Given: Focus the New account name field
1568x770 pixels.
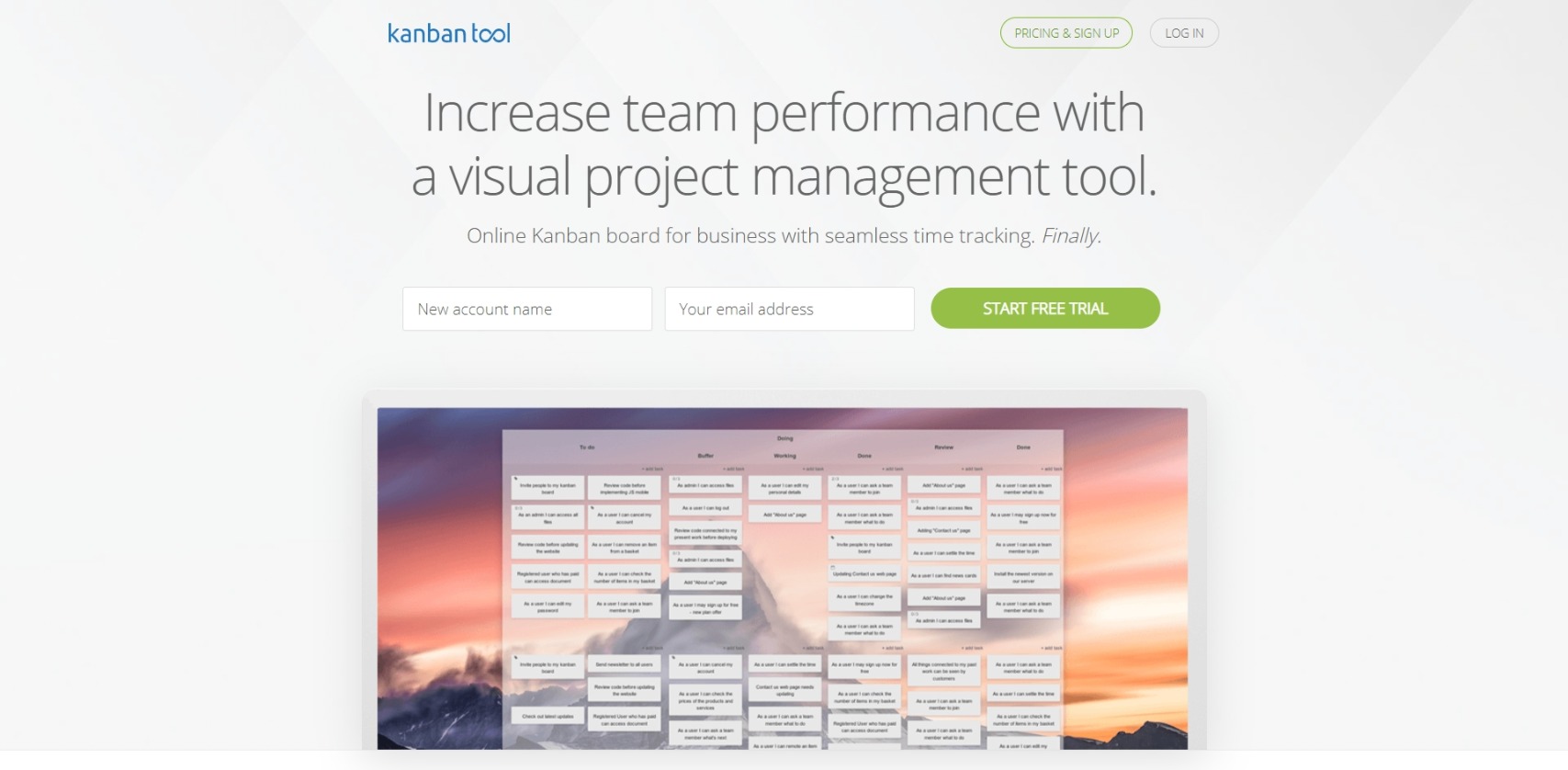Looking at the screenshot, I should coord(527,309).
